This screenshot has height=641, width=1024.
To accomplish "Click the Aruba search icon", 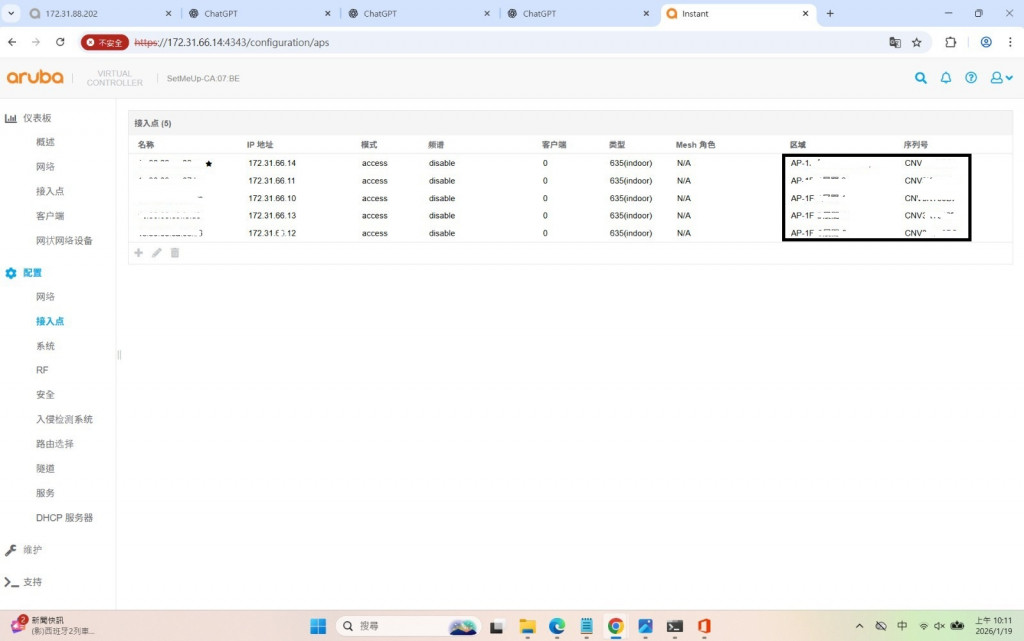I will click(921, 78).
